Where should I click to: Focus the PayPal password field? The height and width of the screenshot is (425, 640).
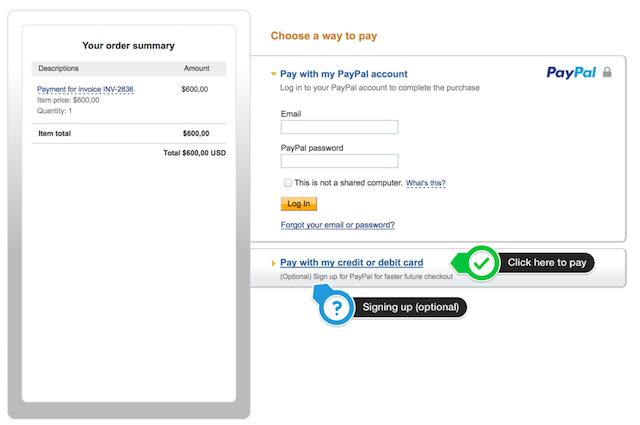pos(339,161)
